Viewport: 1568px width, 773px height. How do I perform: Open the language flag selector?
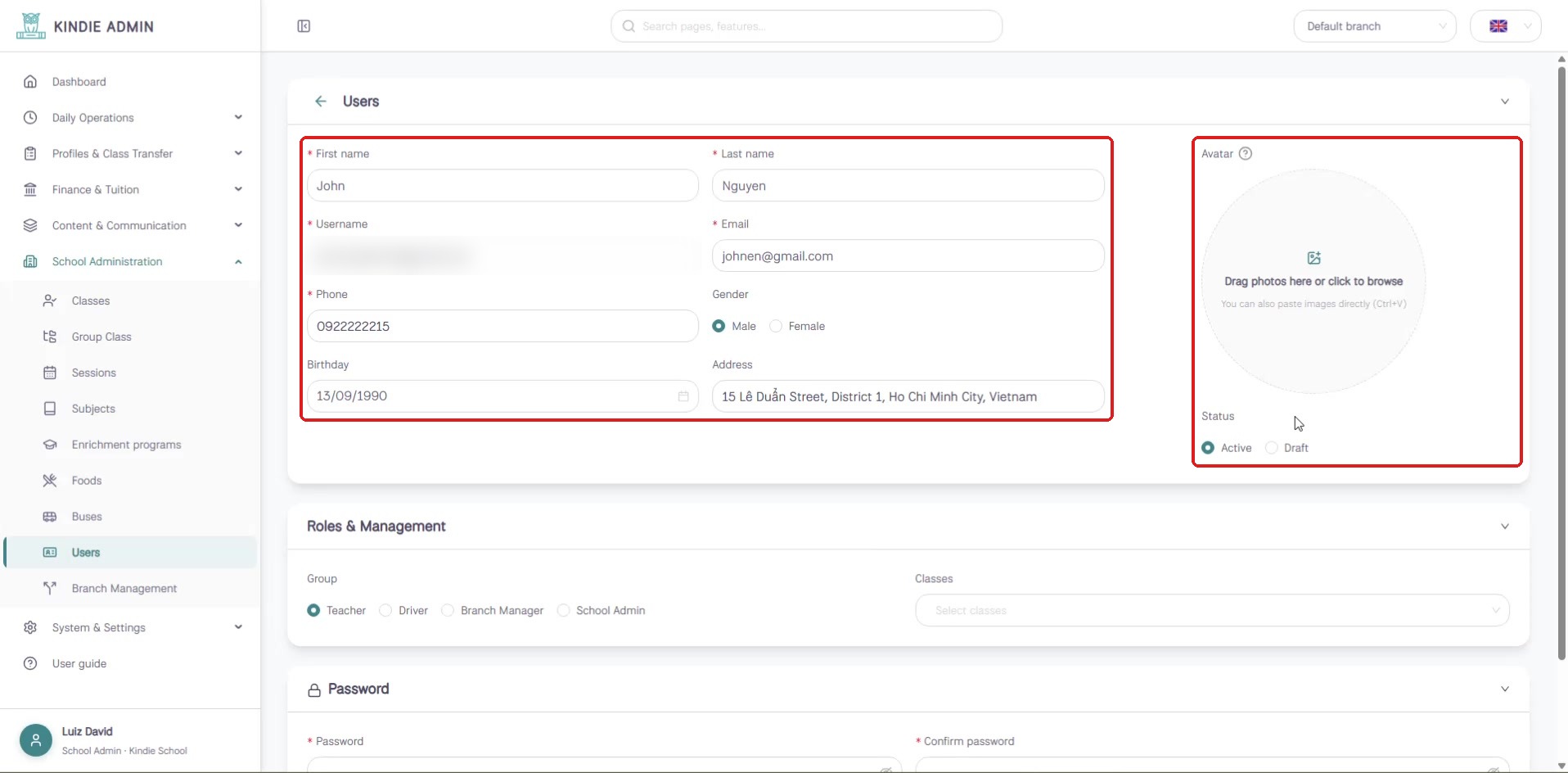tap(1506, 26)
